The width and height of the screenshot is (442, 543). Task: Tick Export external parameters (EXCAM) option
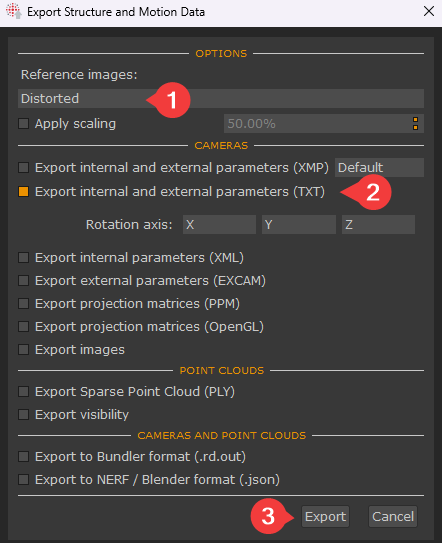pos(24,281)
